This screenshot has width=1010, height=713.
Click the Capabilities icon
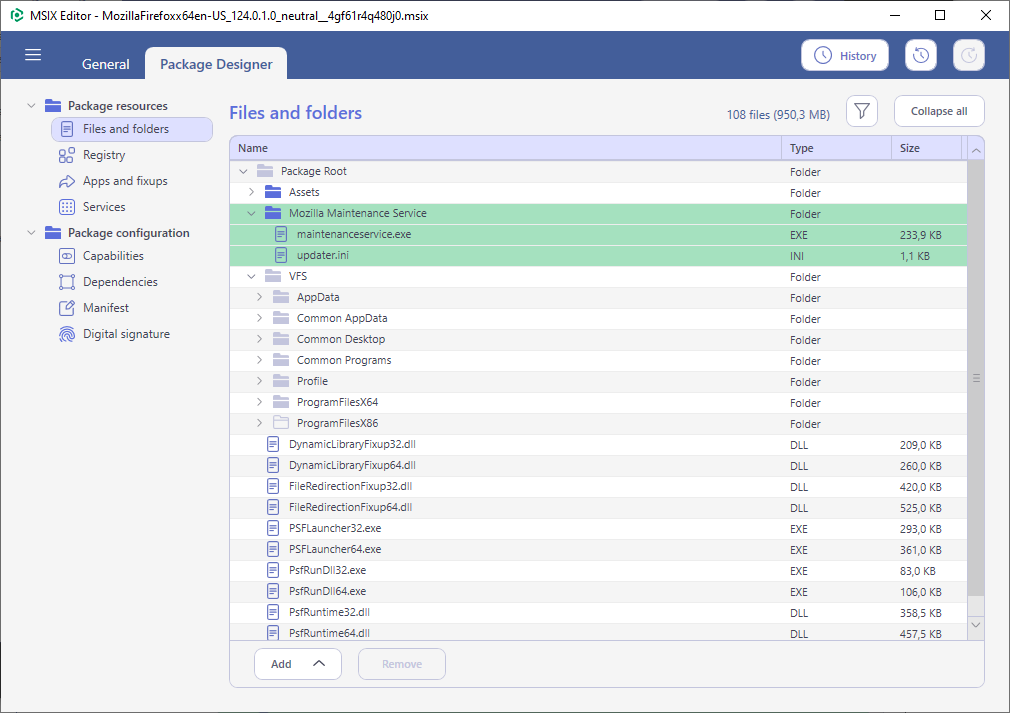(x=66, y=256)
